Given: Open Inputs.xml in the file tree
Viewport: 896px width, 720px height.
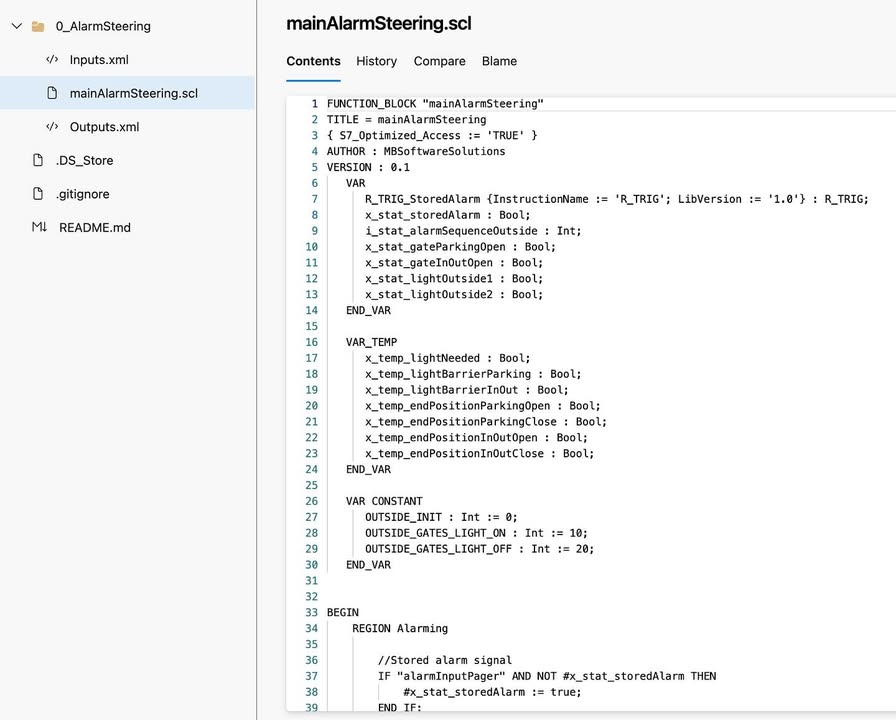Looking at the screenshot, I should point(99,60).
